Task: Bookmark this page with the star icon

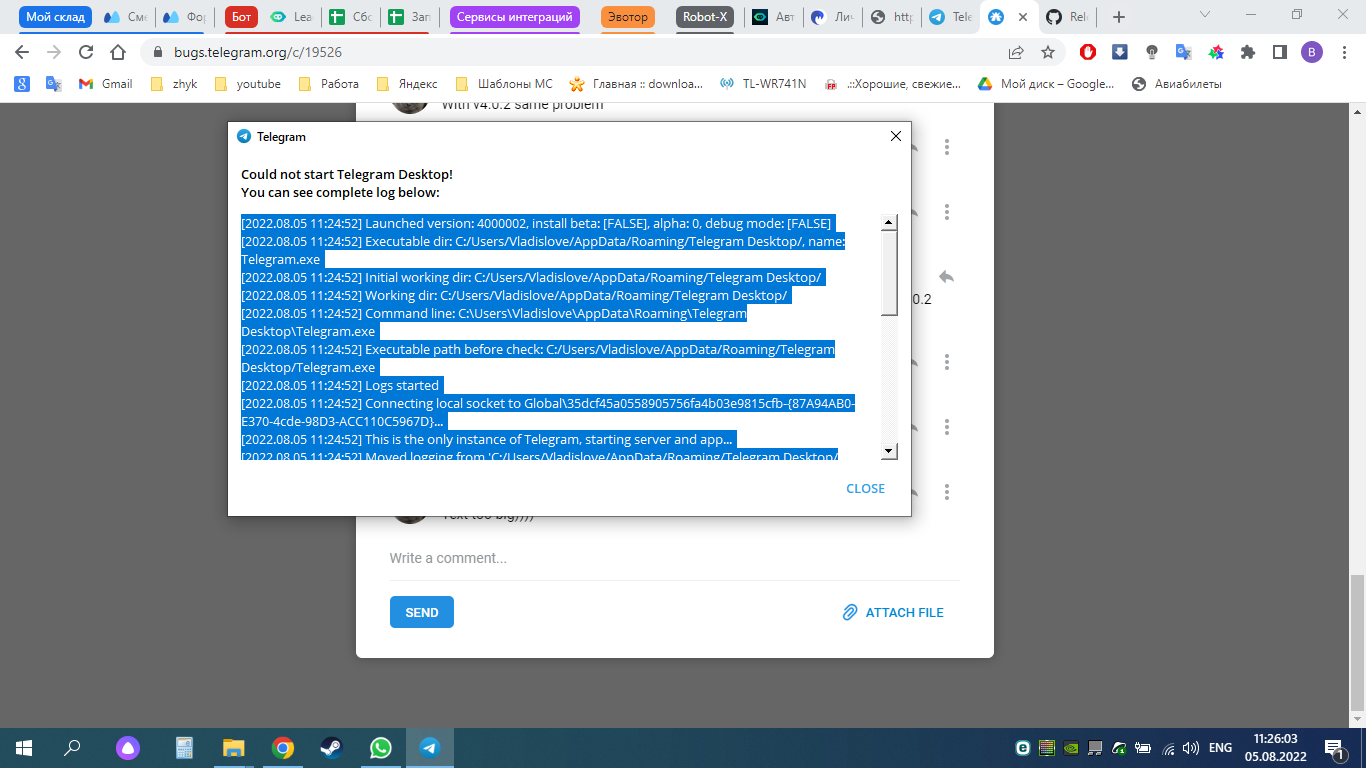Action: 1048,52
